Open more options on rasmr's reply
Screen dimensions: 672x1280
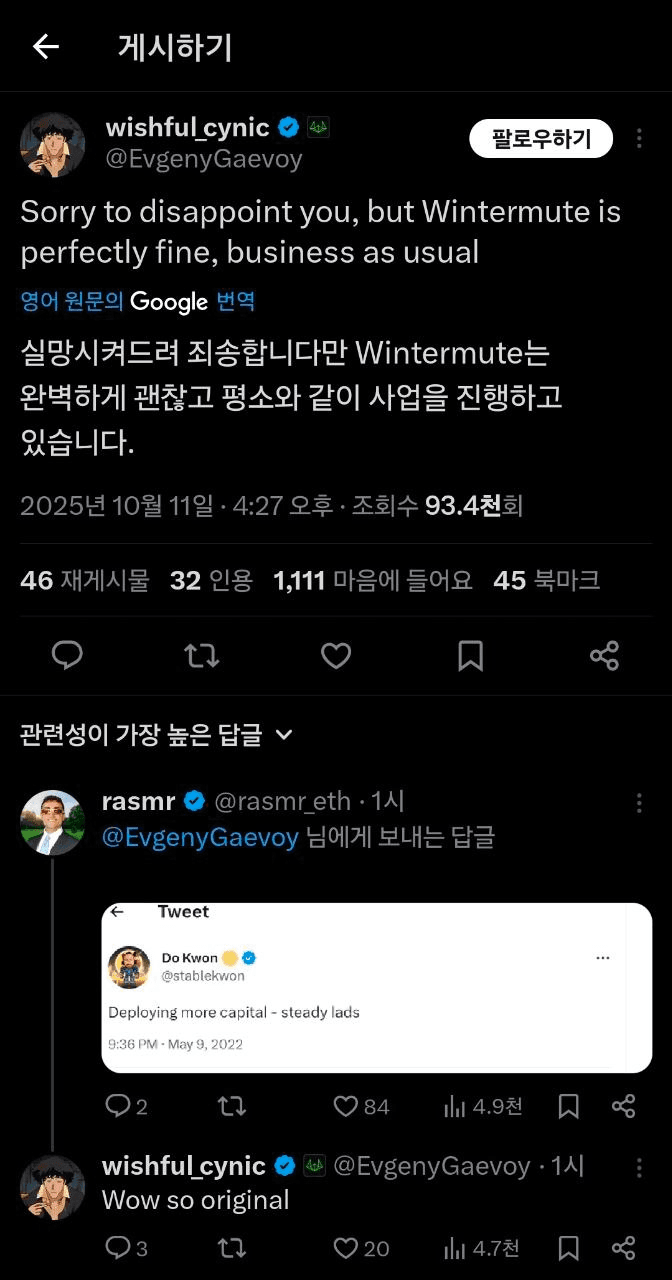[640, 803]
